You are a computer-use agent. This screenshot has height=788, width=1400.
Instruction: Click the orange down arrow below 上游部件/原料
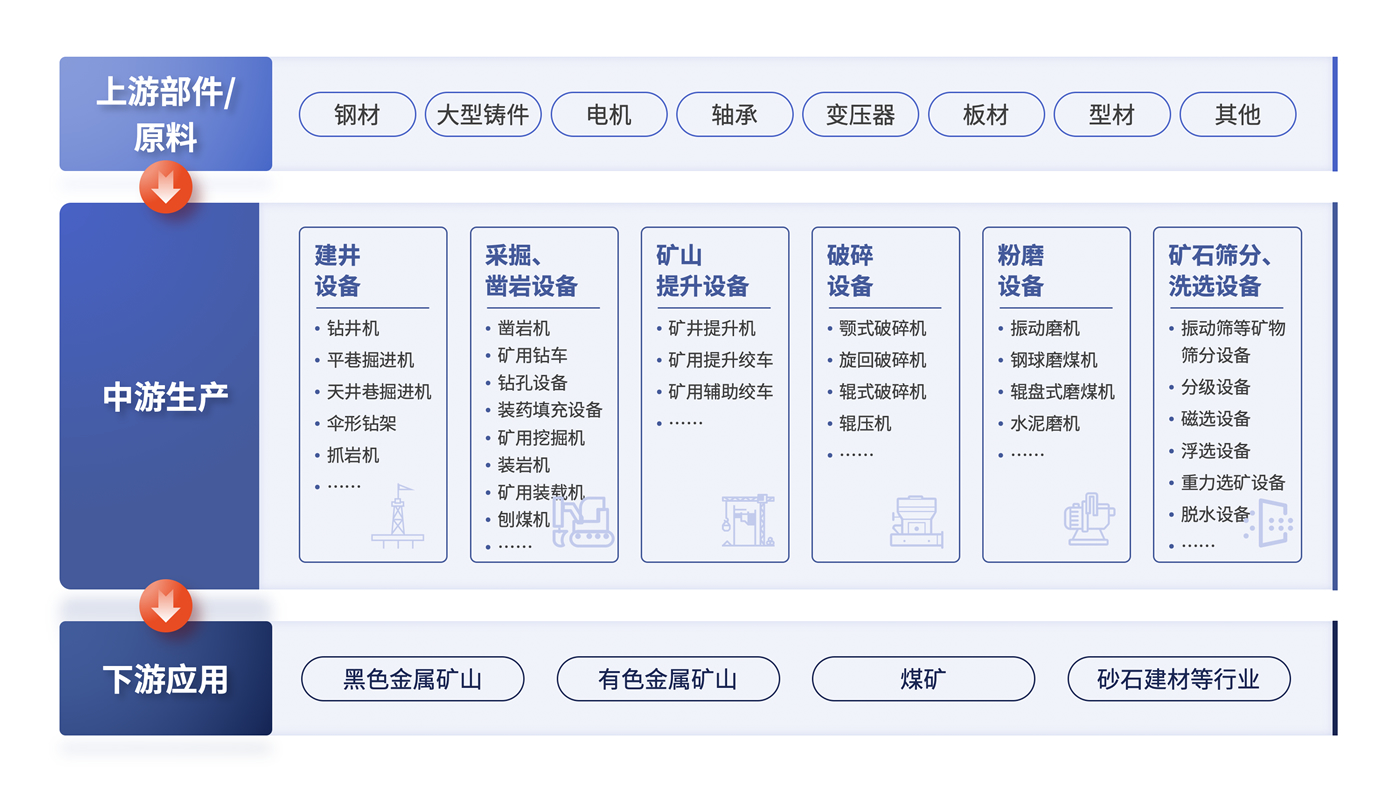click(x=166, y=187)
